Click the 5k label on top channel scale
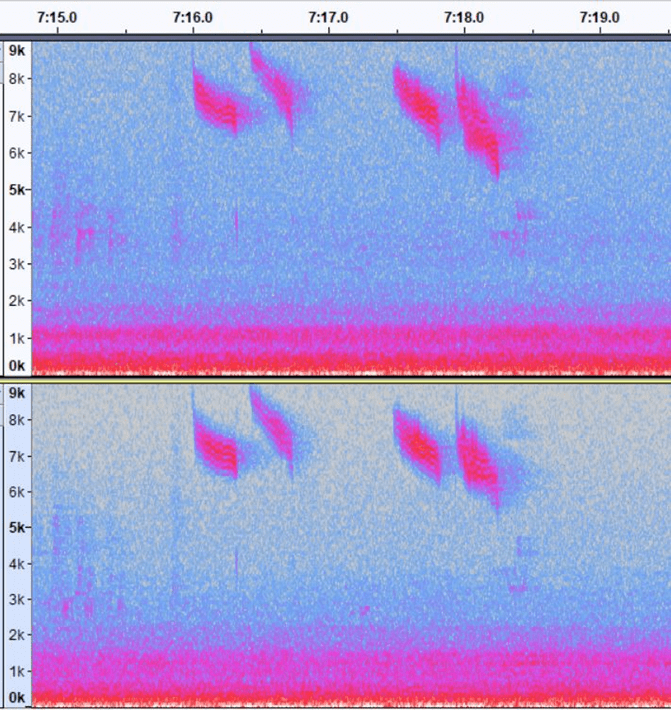671x710 pixels. 17,189
